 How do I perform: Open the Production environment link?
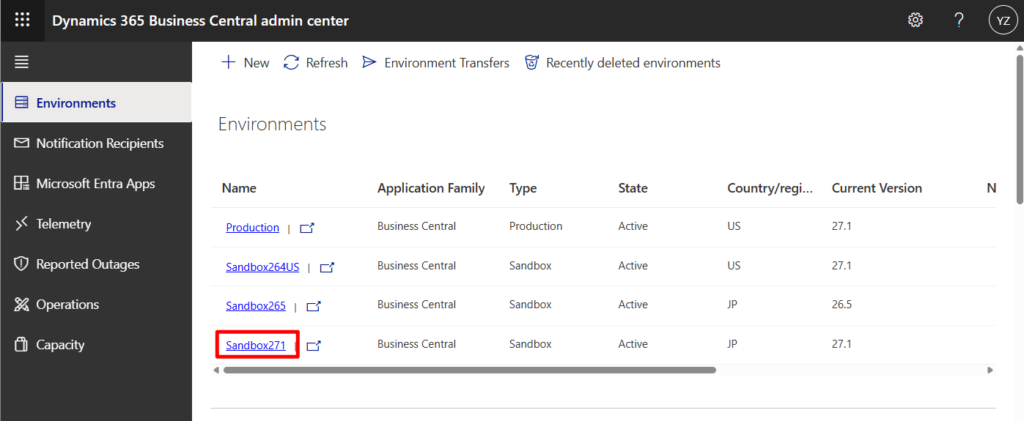click(252, 228)
